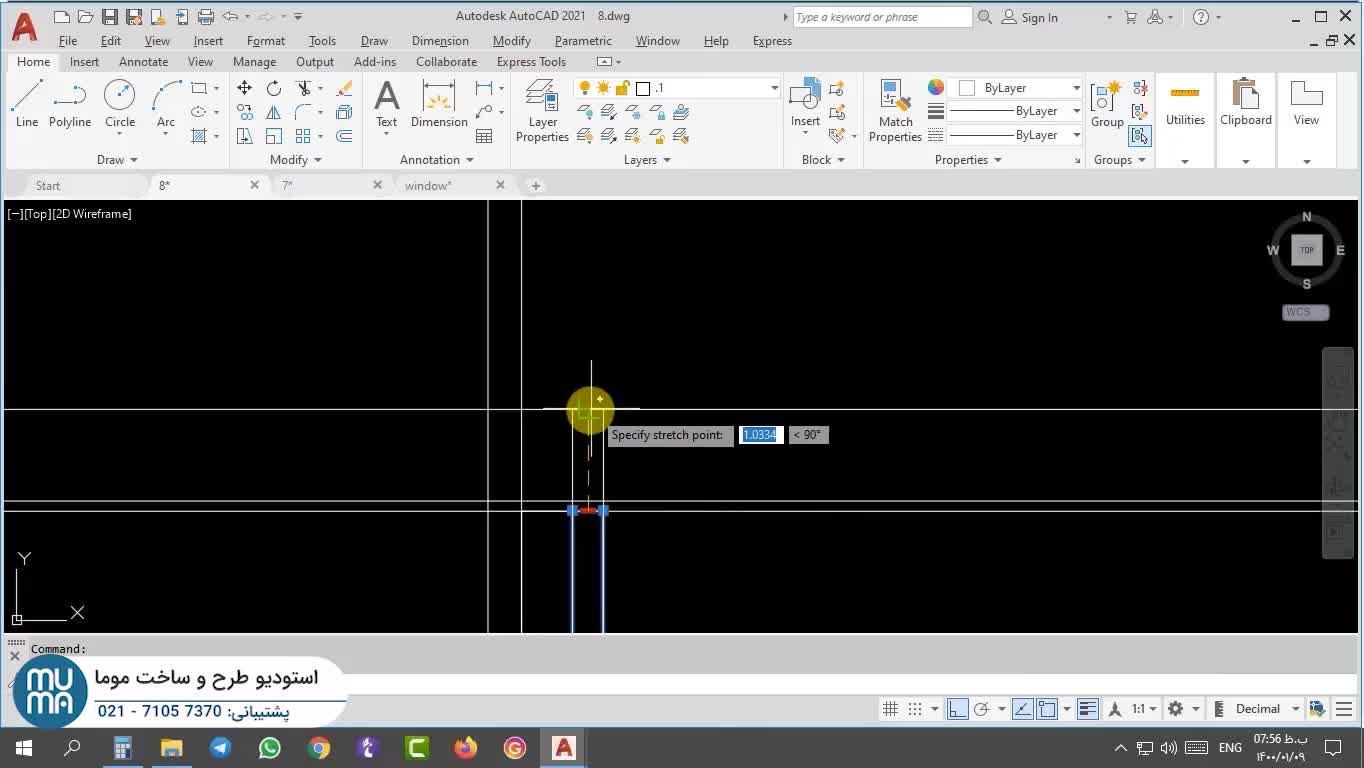Insert a table from Annotation panel
Screen dimensions: 1364x768
pos(484,136)
